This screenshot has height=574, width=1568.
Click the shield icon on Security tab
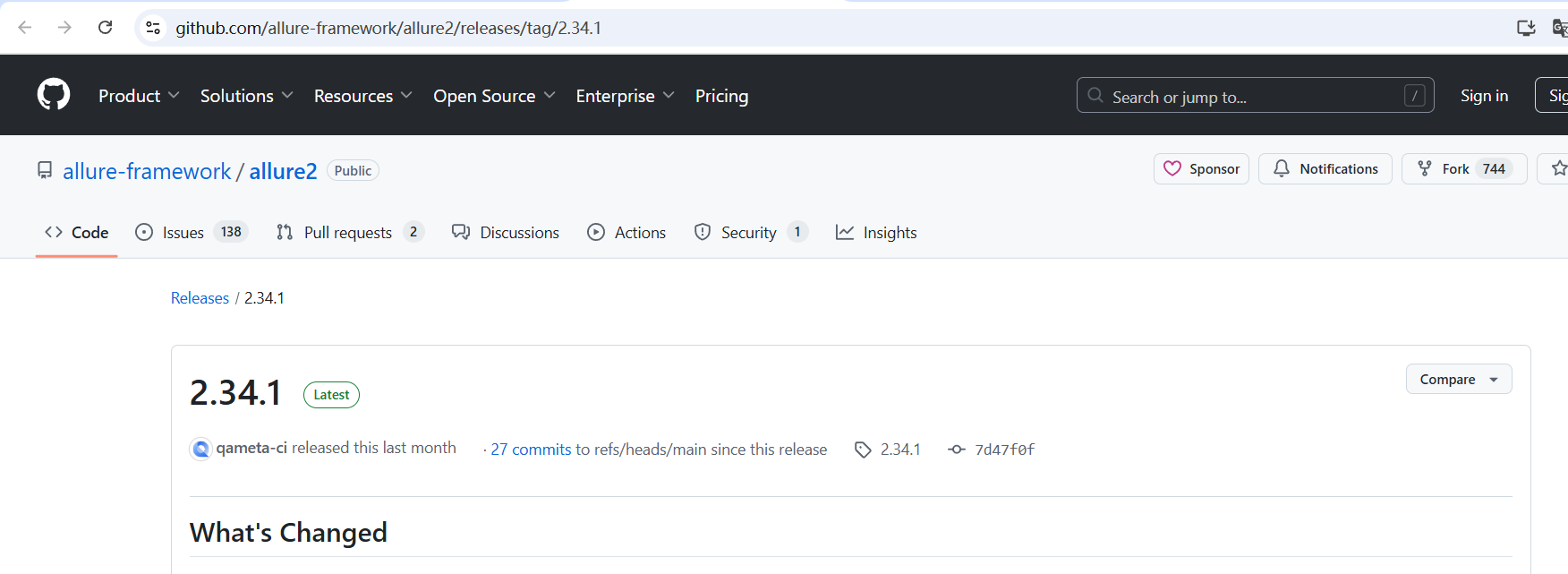703,232
